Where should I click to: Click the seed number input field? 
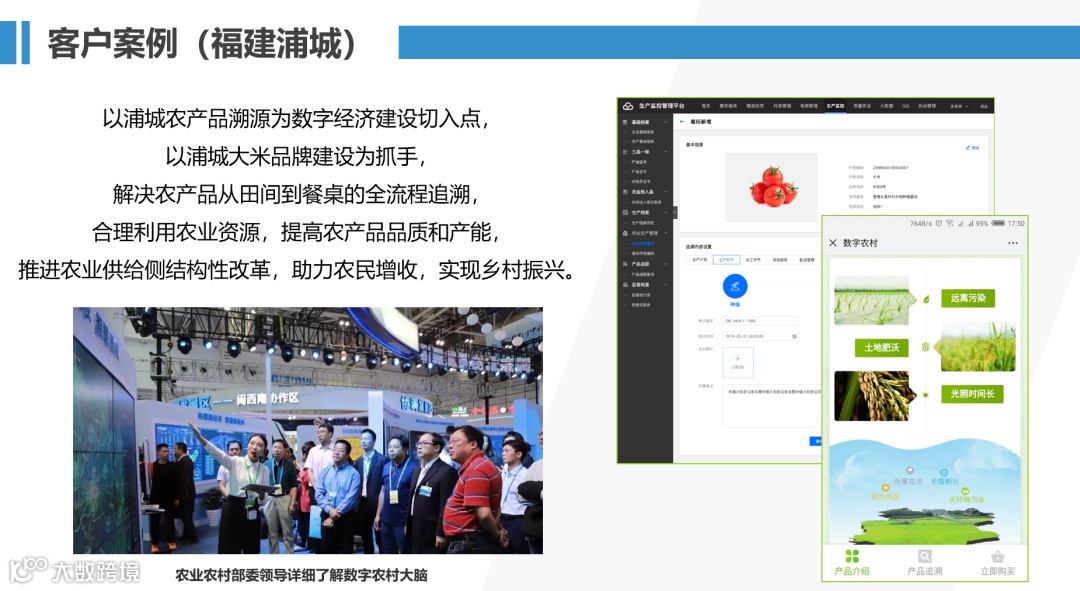(x=760, y=321)
